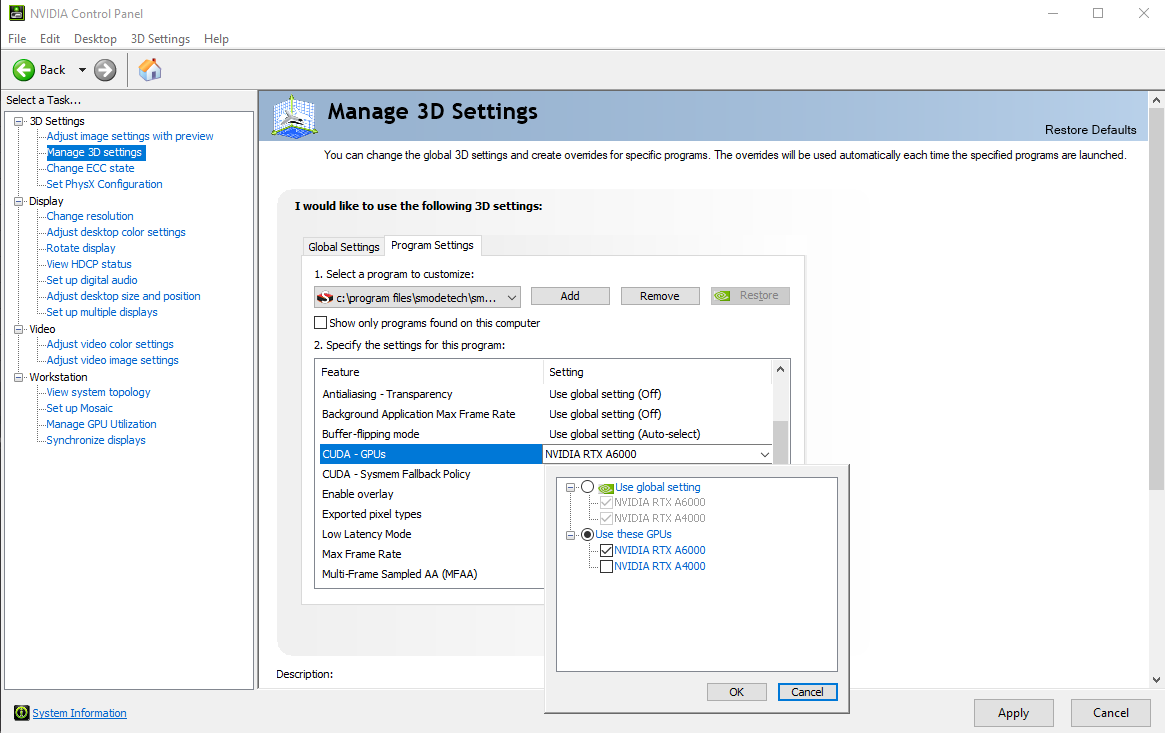Open Rotate display task
The image size is (1165, 733).
click(x=81, y=248)
